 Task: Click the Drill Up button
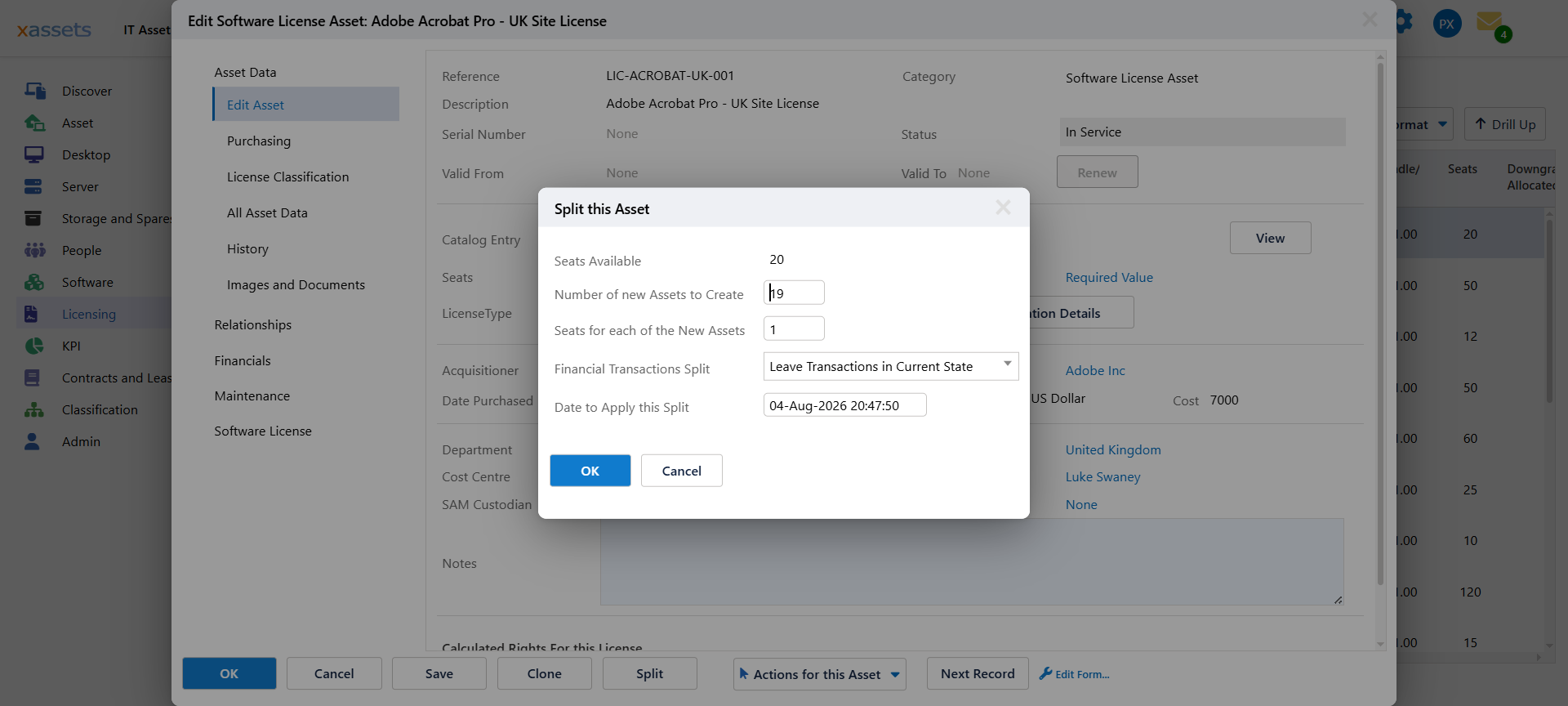1504,124
